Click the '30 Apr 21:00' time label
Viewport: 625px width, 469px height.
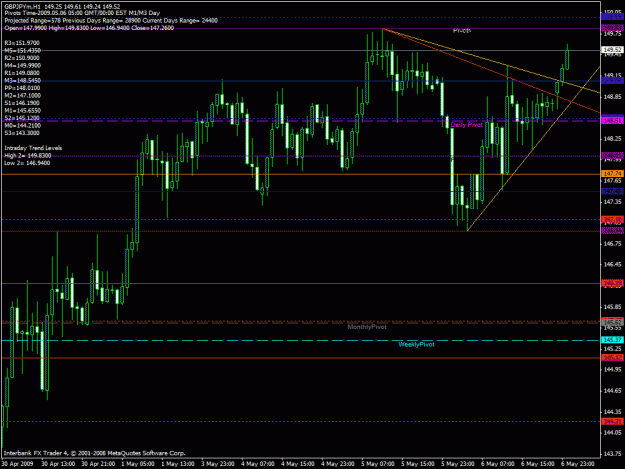click(x=98, y=464)
